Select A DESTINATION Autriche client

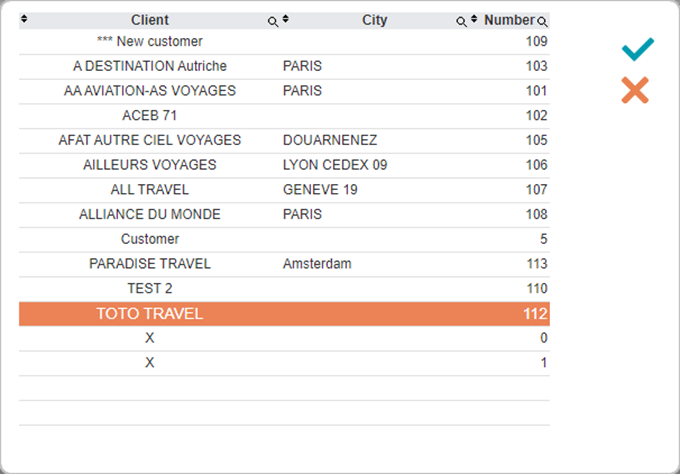click(284, 66)
